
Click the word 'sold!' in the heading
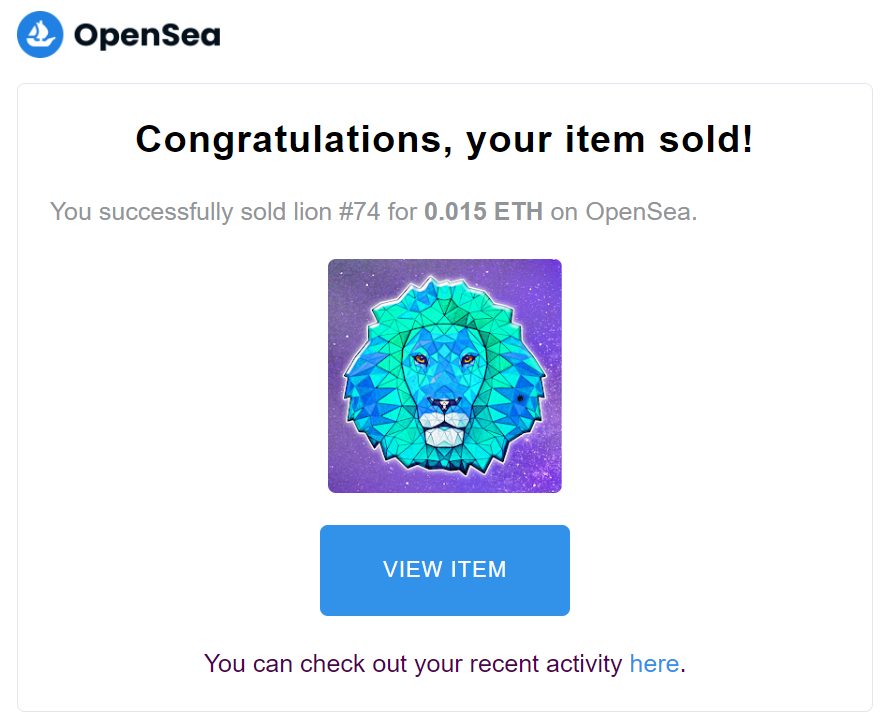706,139
